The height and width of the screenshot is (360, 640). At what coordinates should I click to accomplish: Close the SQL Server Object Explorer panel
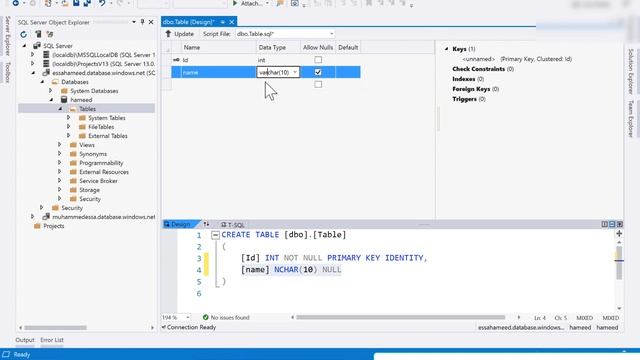[x=151, y=22]
